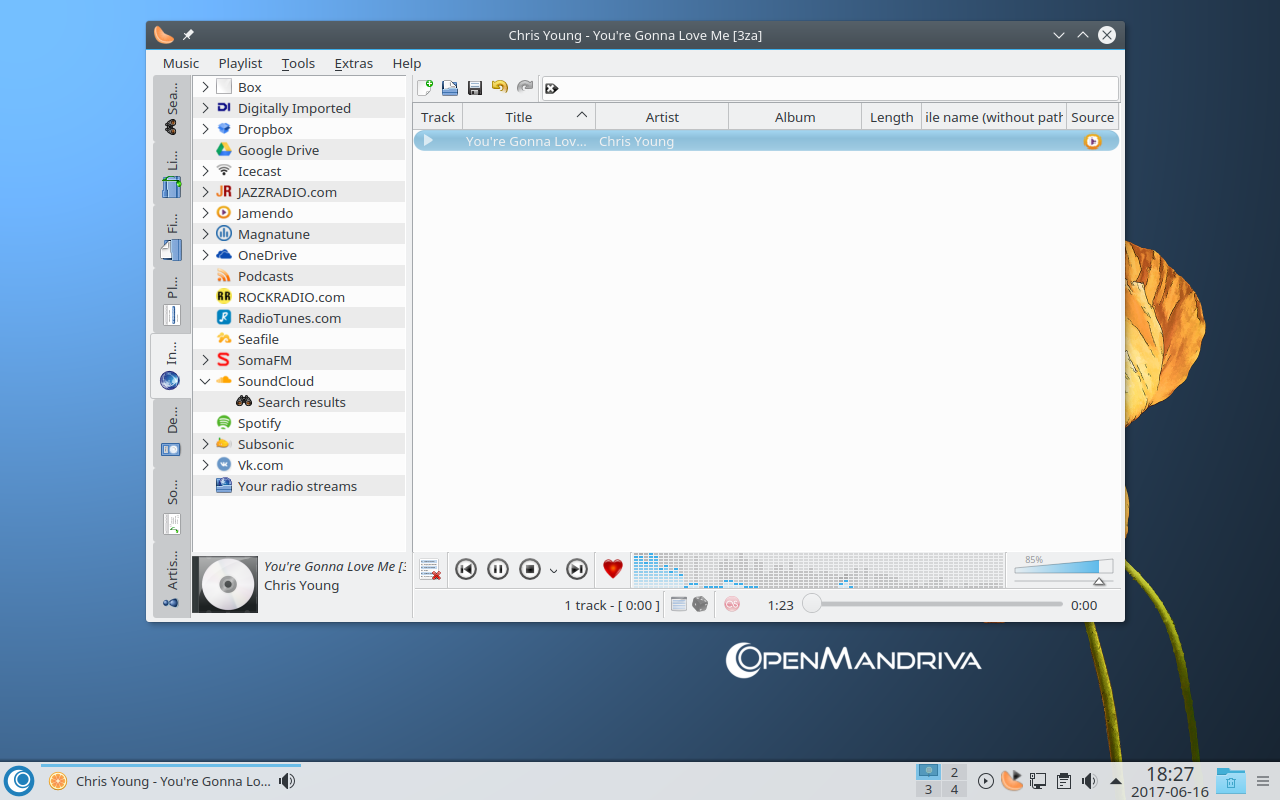Viewport: 1280px width, 800px height.
Task: Click the track position seek slider
Action: tap(935, 604)
